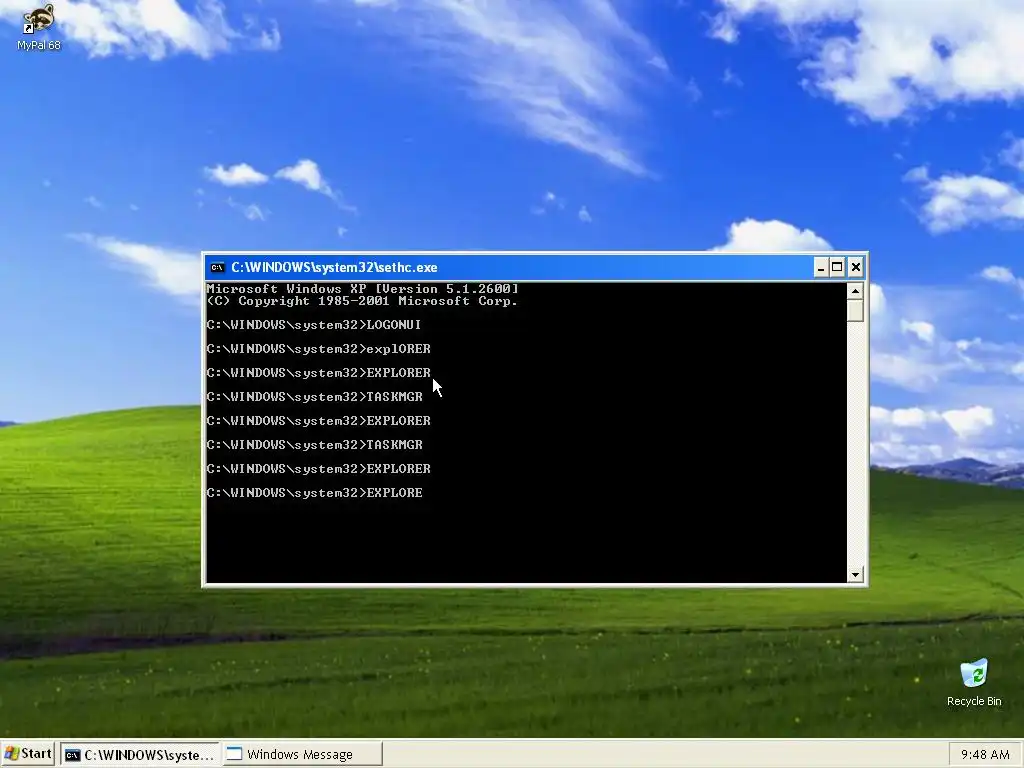Click the console title bar text C:\WINDOWS\system32\sethc.exe
Screen dimensions: 1024x768
tap(334, 267)
